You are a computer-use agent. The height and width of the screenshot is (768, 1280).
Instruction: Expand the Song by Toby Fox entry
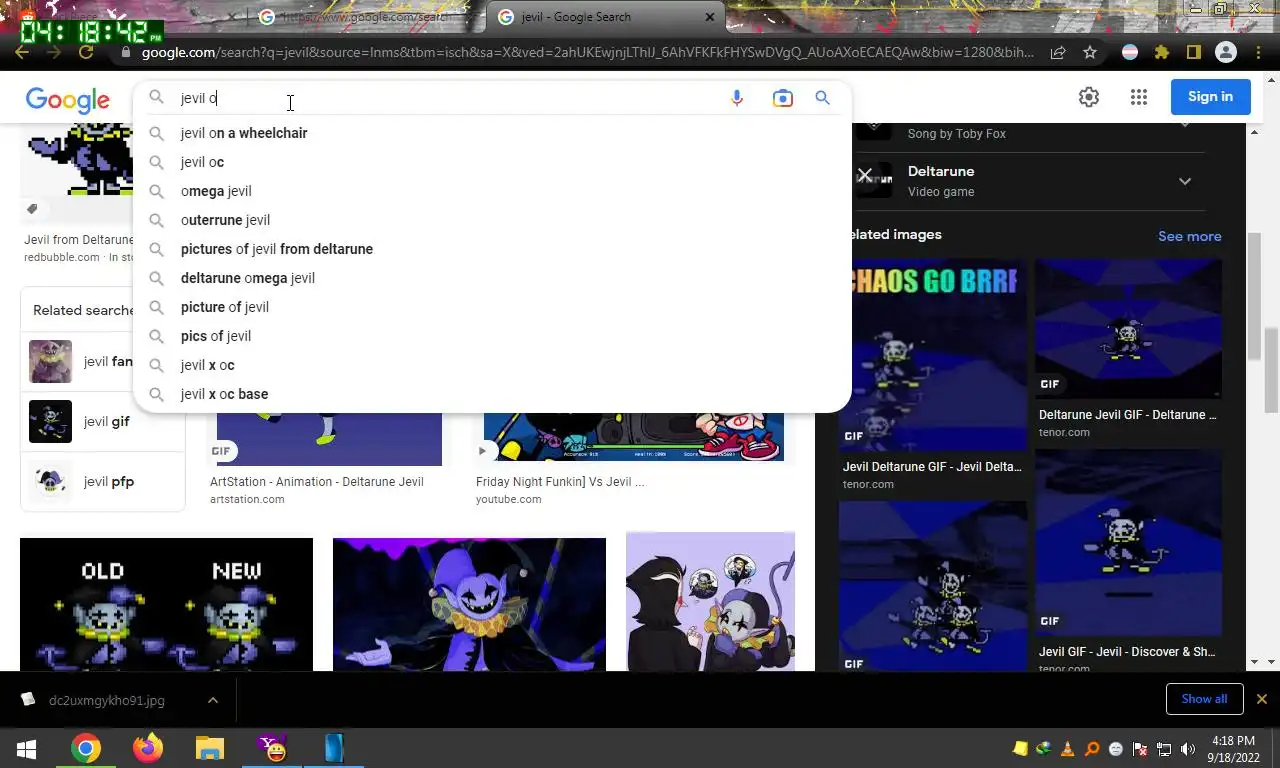1185,123
